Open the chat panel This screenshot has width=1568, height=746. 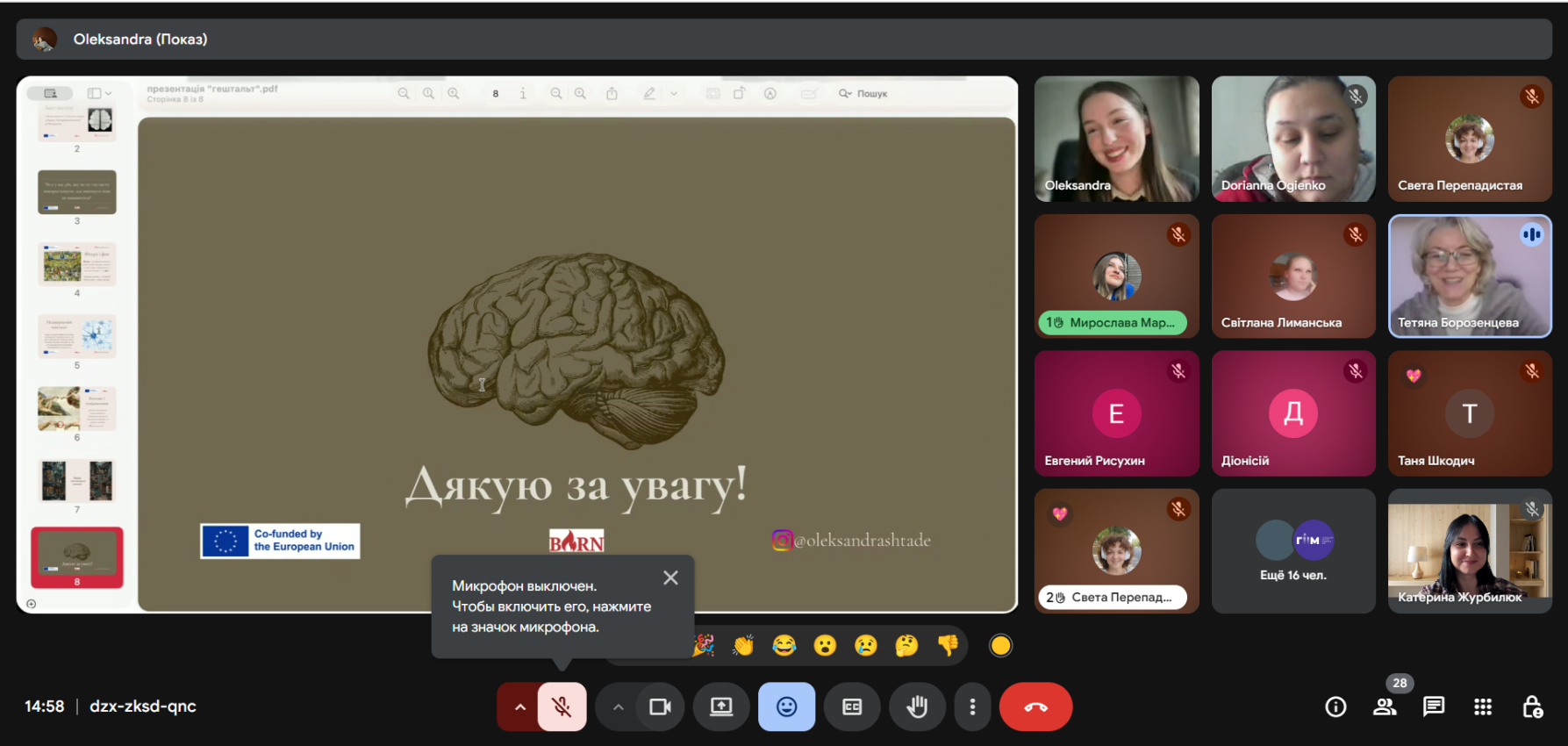point(1434,707)
